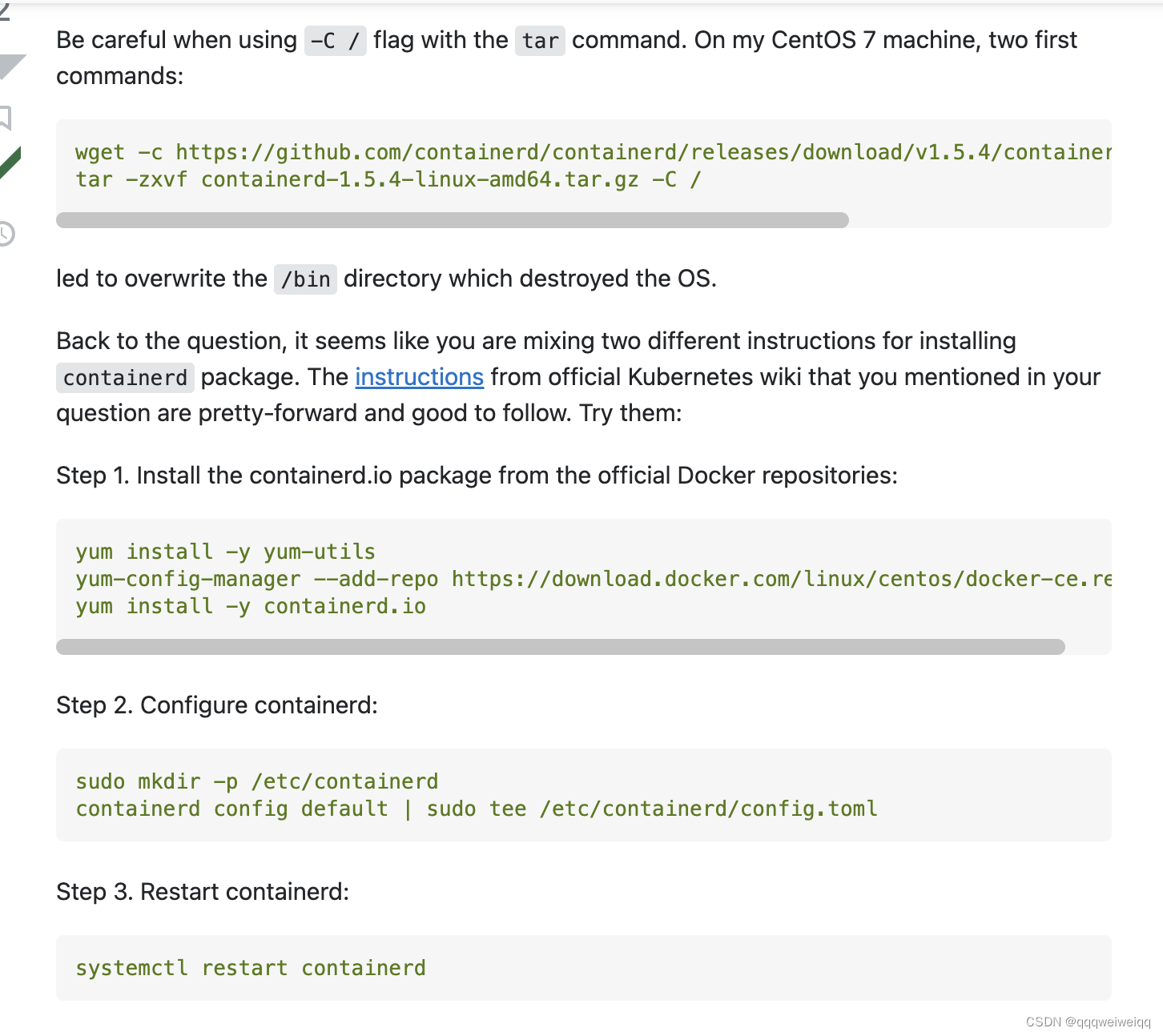The width and height of the screenshot is (1163, 1036).
Task: Open the "instructions" hyperlink
Action: point(419,377)
